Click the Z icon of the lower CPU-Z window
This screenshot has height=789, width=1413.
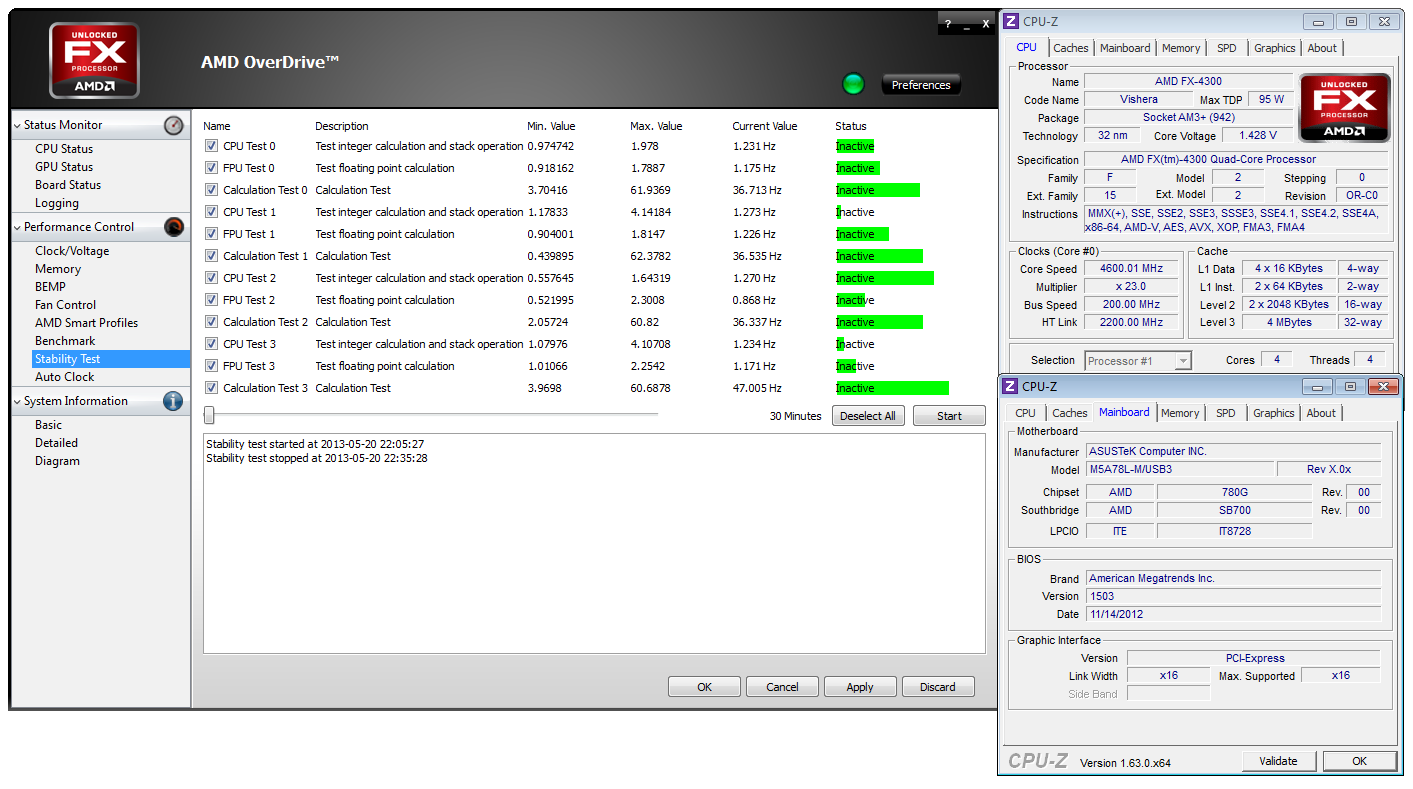(x=1010, y=386)
